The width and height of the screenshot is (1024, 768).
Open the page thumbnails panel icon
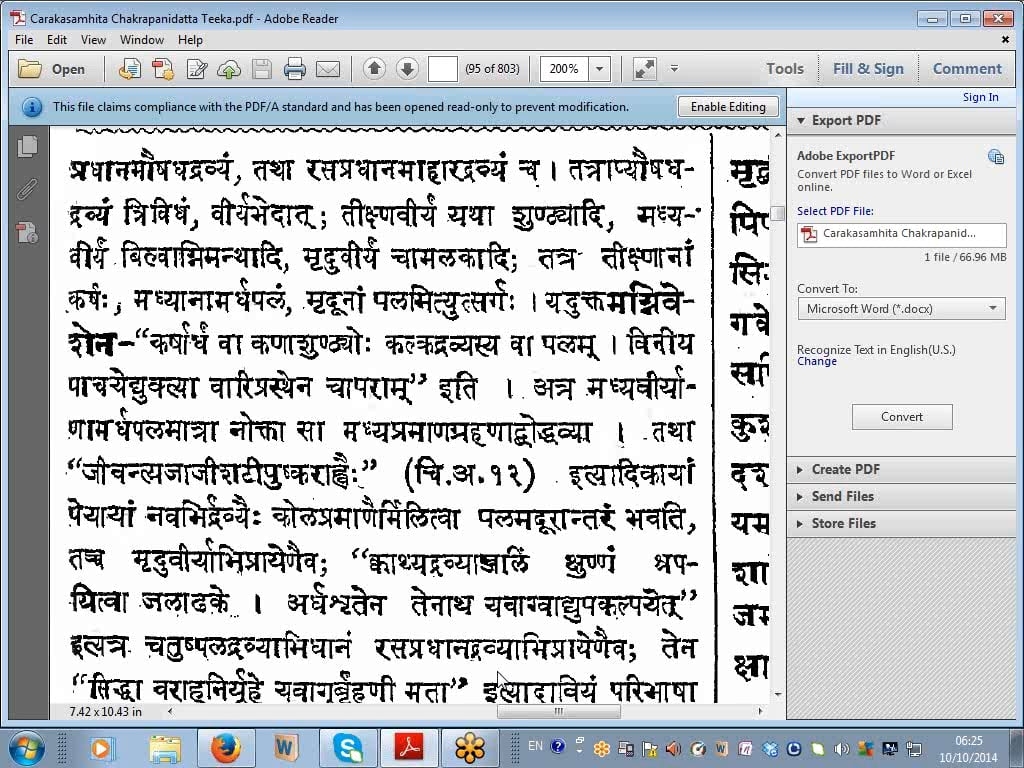click(x=27, y=146)
